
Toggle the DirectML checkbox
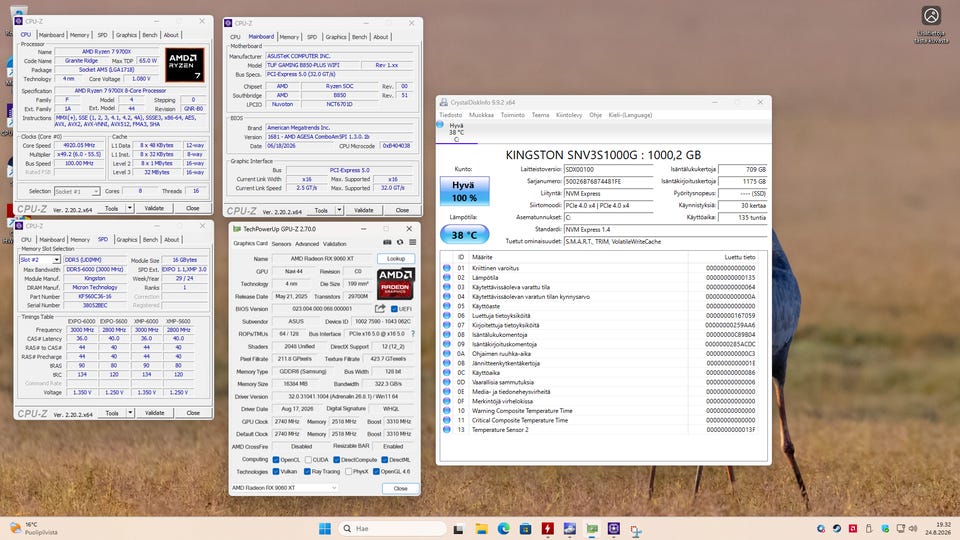pyautogui.click(x=384, y=459)
